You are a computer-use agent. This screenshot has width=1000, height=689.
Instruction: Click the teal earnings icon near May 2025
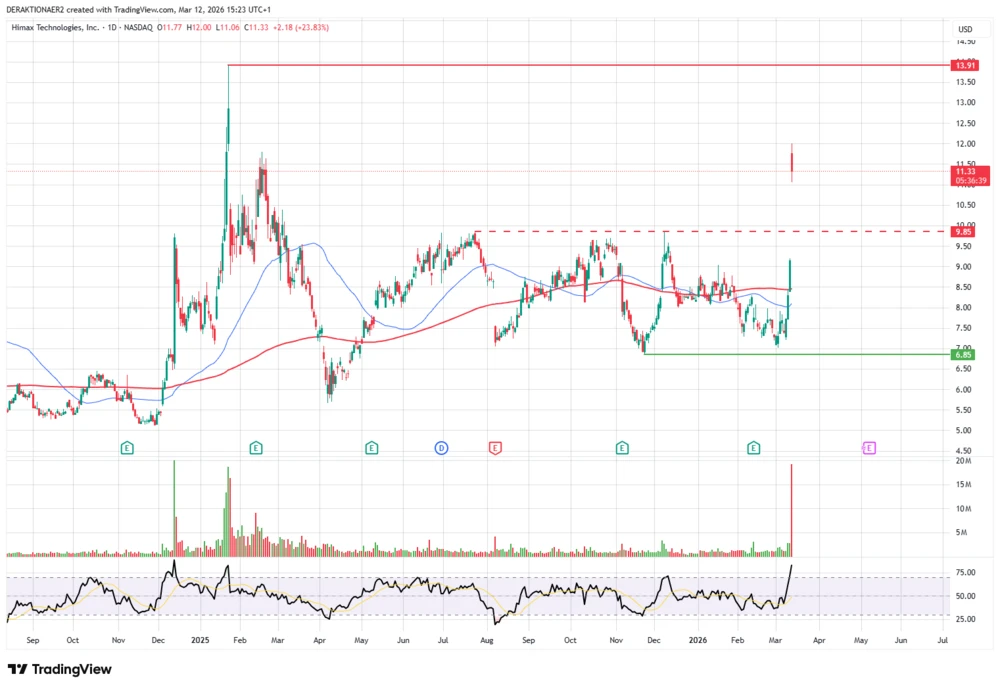[371, 448]
